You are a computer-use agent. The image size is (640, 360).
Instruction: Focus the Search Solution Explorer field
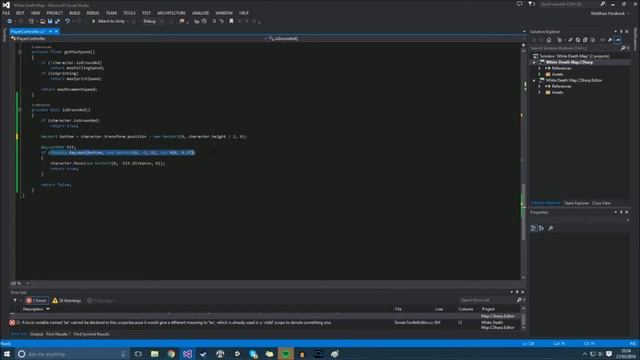point(575,48)
